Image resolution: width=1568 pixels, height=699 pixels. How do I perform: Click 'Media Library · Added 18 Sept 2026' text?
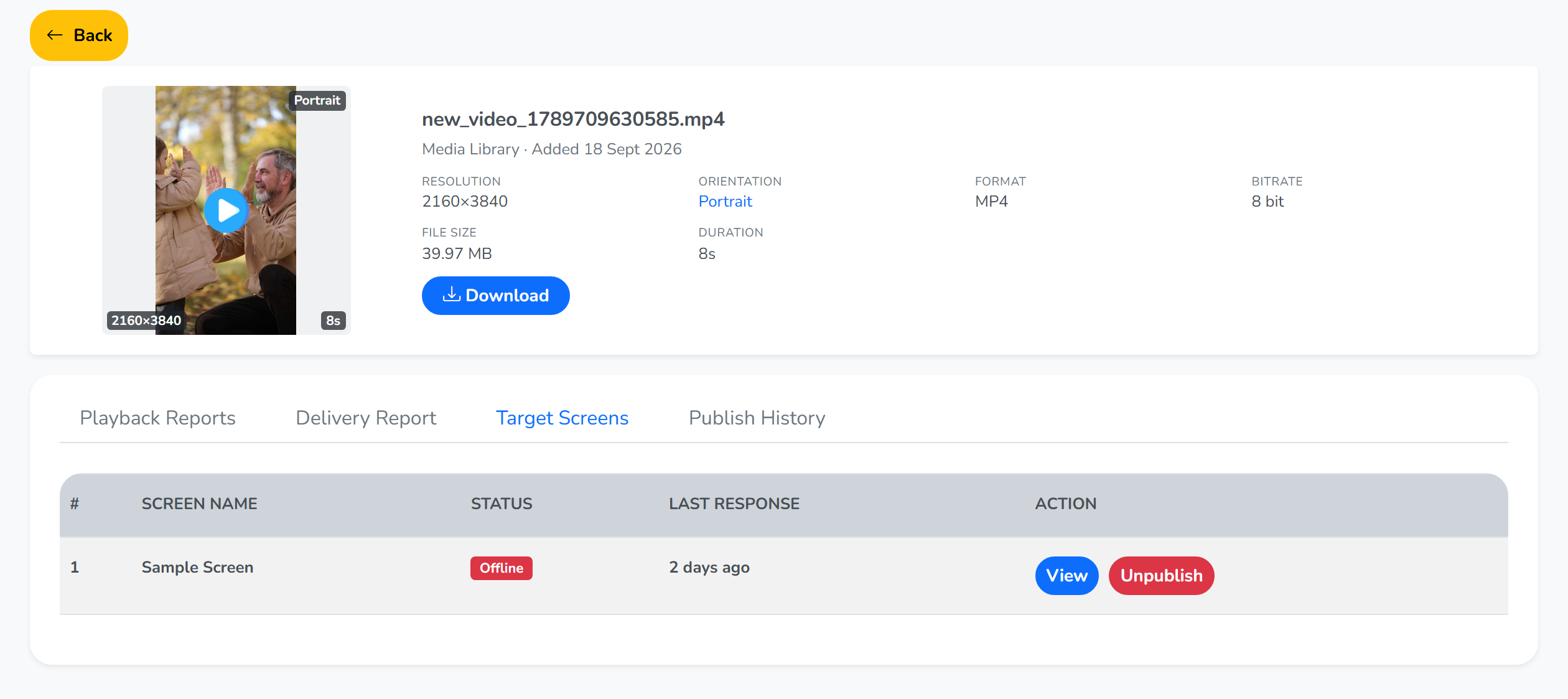(551, 149)
